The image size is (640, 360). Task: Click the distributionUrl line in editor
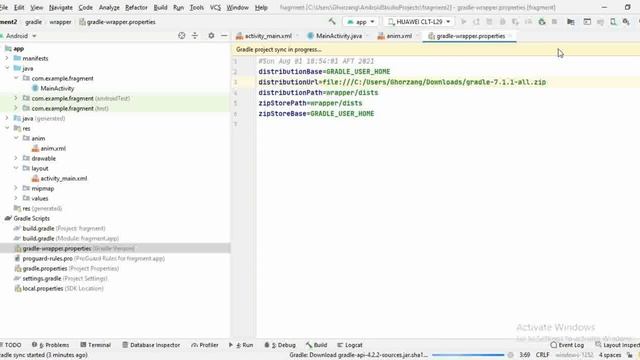tap(402, 82)
